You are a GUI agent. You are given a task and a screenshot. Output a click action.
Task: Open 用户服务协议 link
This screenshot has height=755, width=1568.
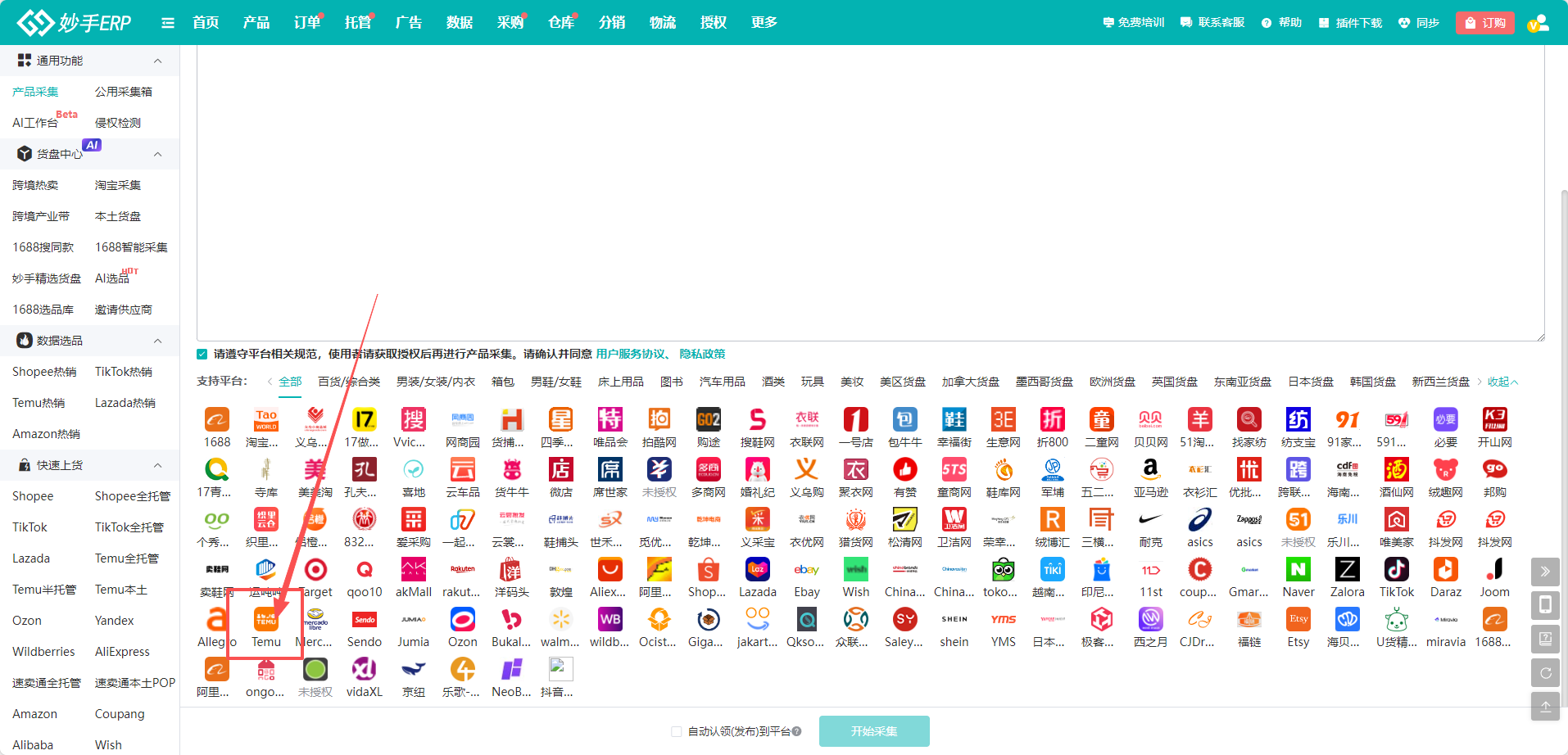point(631,354)
